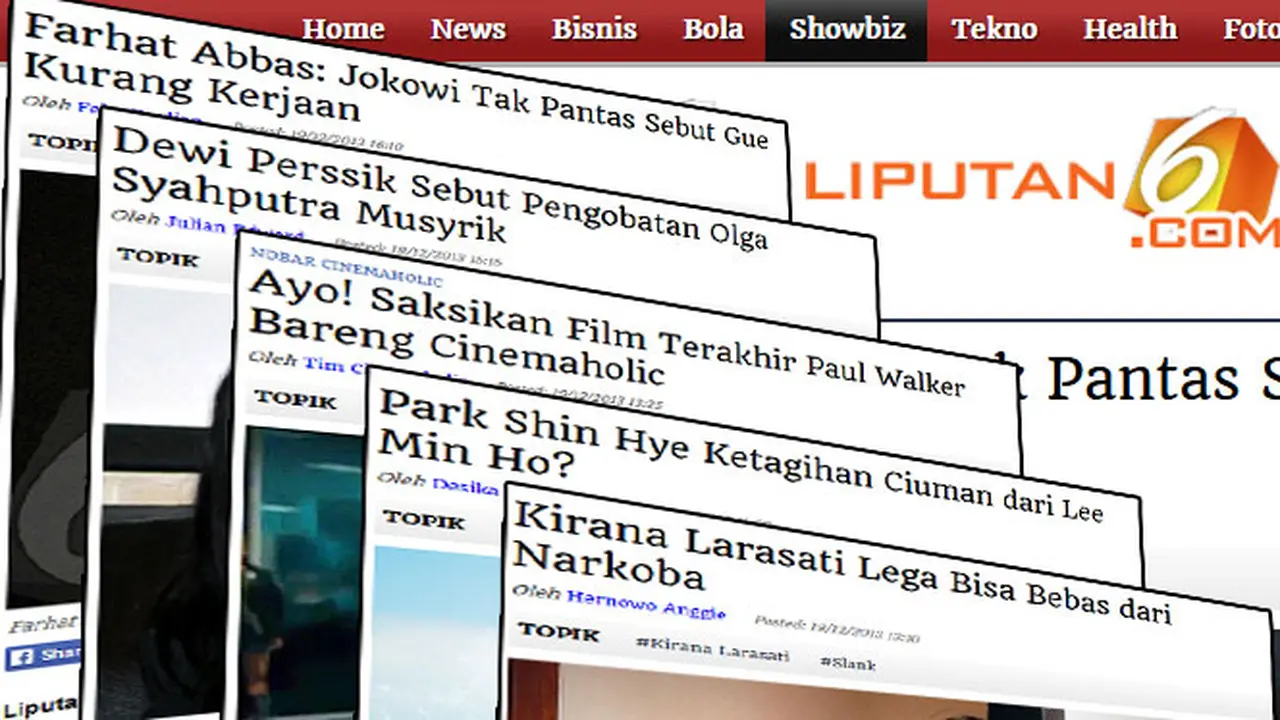Screen dimensions: 1280x720
Task: Go to the Health section
Action: coord(1130,29)
